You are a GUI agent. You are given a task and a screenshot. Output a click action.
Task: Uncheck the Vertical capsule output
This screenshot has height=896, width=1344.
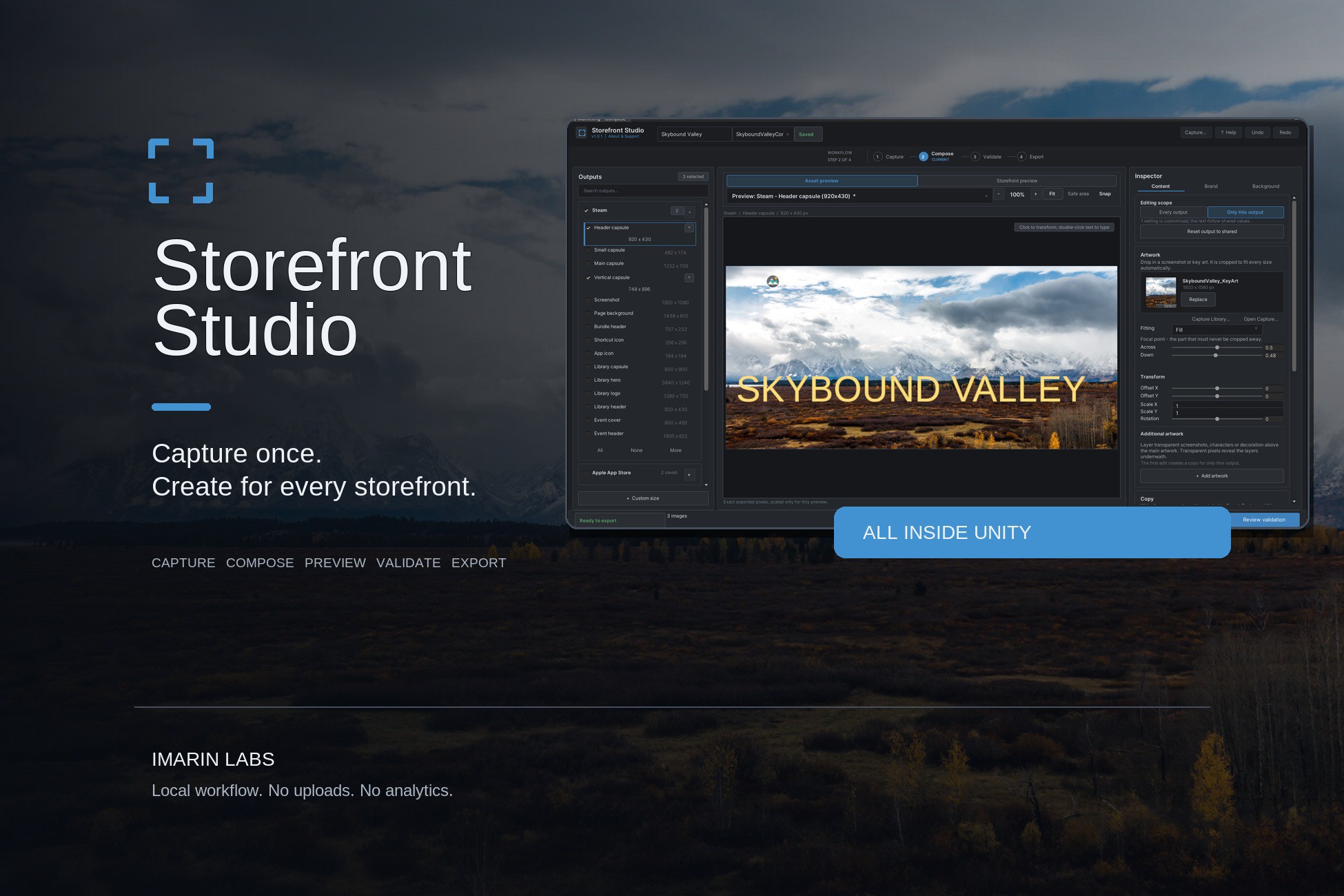tap(588, 278)
